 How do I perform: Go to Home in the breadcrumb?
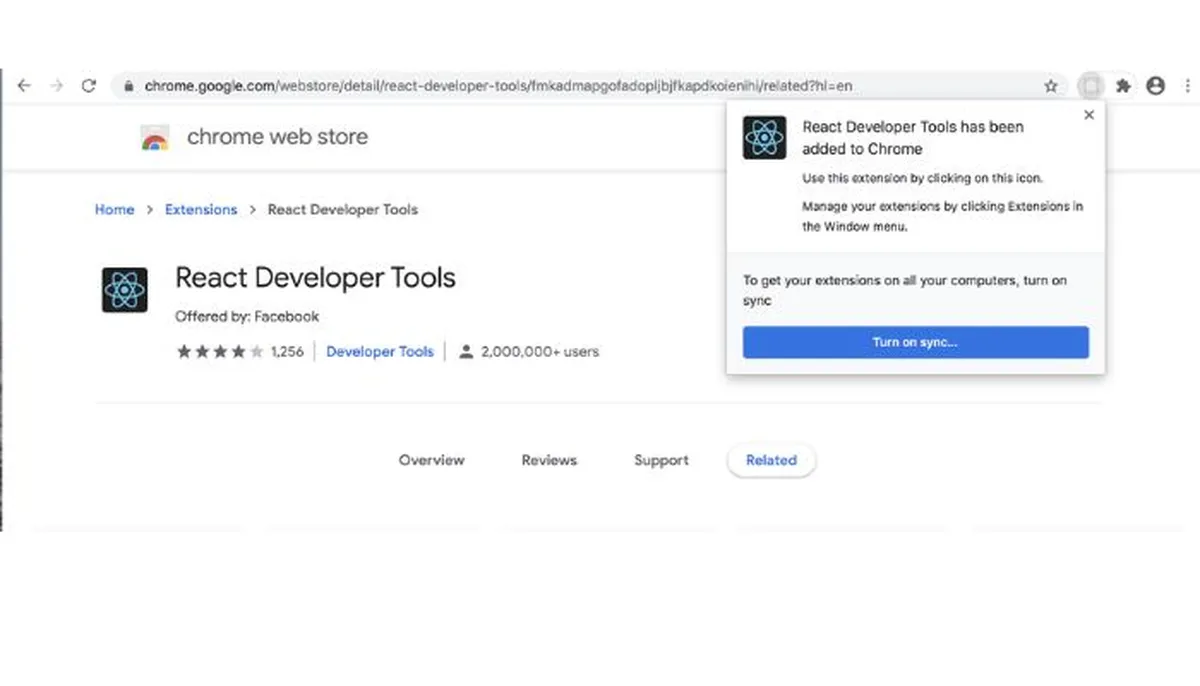(x=114, y=210)
